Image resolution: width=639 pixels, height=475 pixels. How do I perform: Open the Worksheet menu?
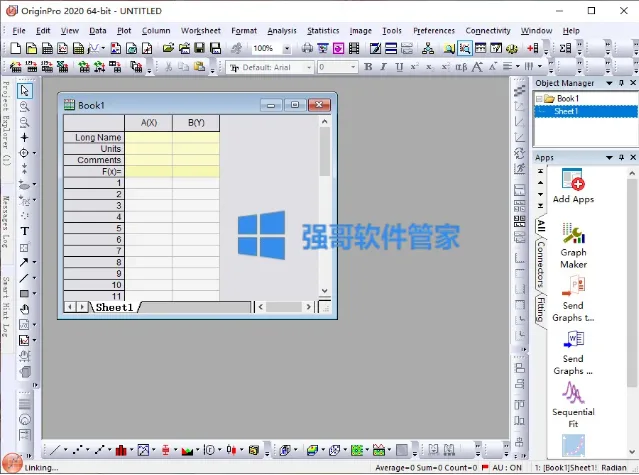point(201,31)
